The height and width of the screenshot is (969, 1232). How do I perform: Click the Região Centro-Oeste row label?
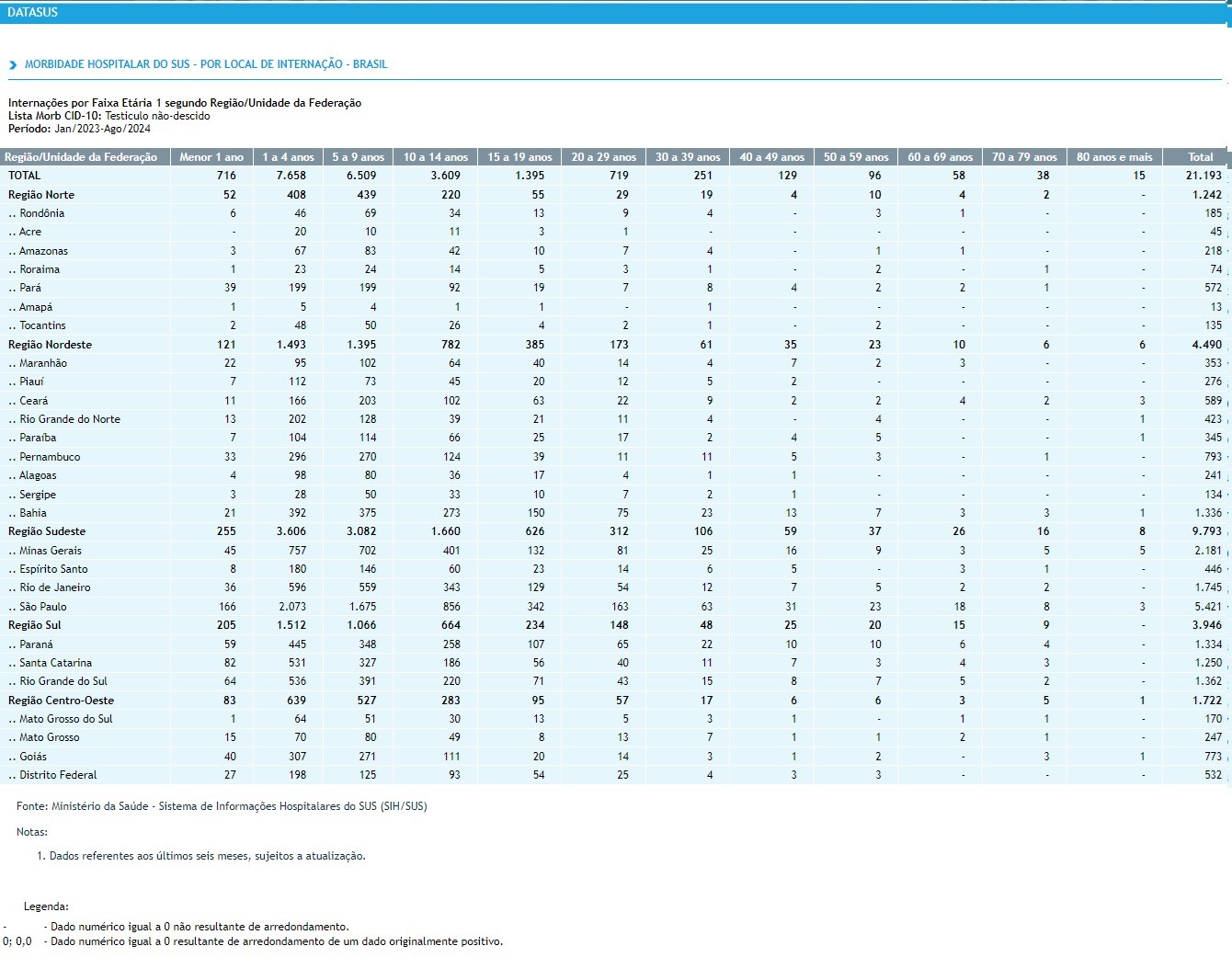(62, 701)
